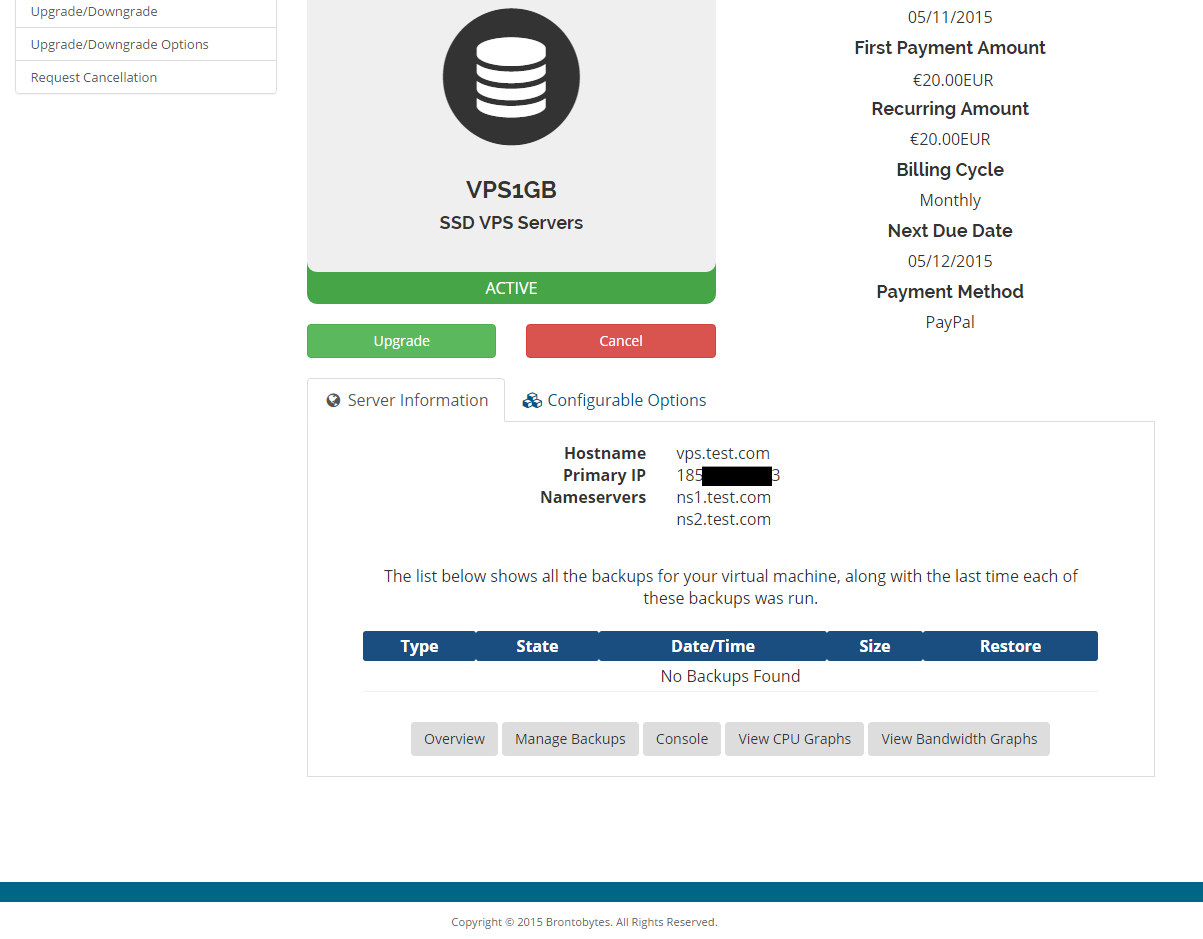Click the Date/Time column header
The width and height of the screenshot is (1203, 939).
[713, 646]
